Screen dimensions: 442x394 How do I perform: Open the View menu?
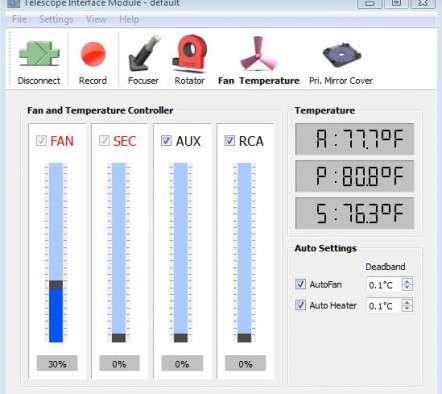click(96, 19)
